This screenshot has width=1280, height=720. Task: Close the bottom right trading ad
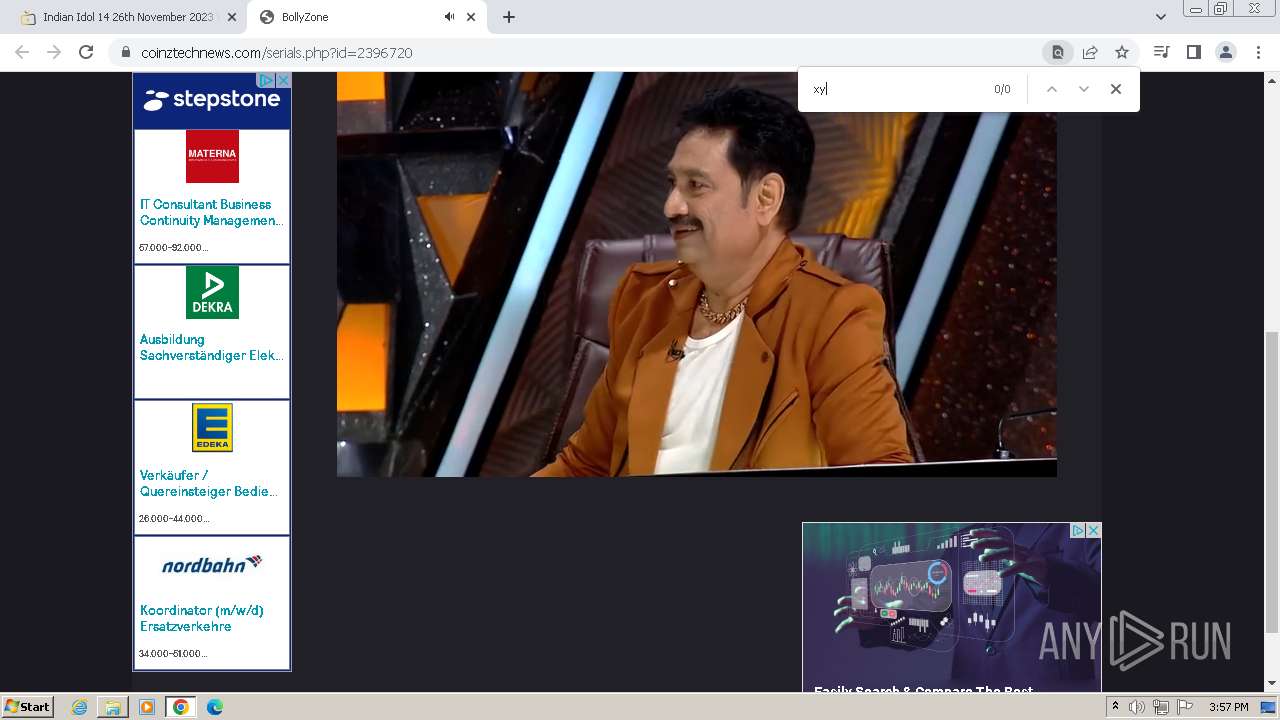[x=1094, y=530]
